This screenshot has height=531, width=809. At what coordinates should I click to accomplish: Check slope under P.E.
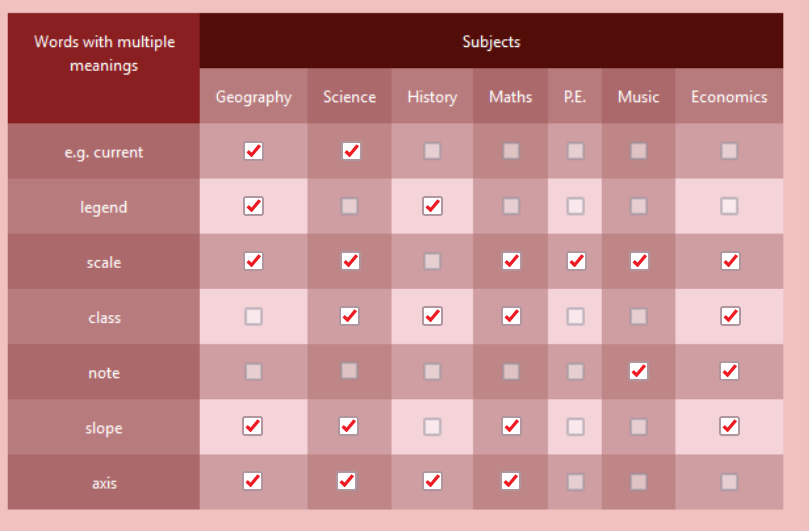point(575,426)
